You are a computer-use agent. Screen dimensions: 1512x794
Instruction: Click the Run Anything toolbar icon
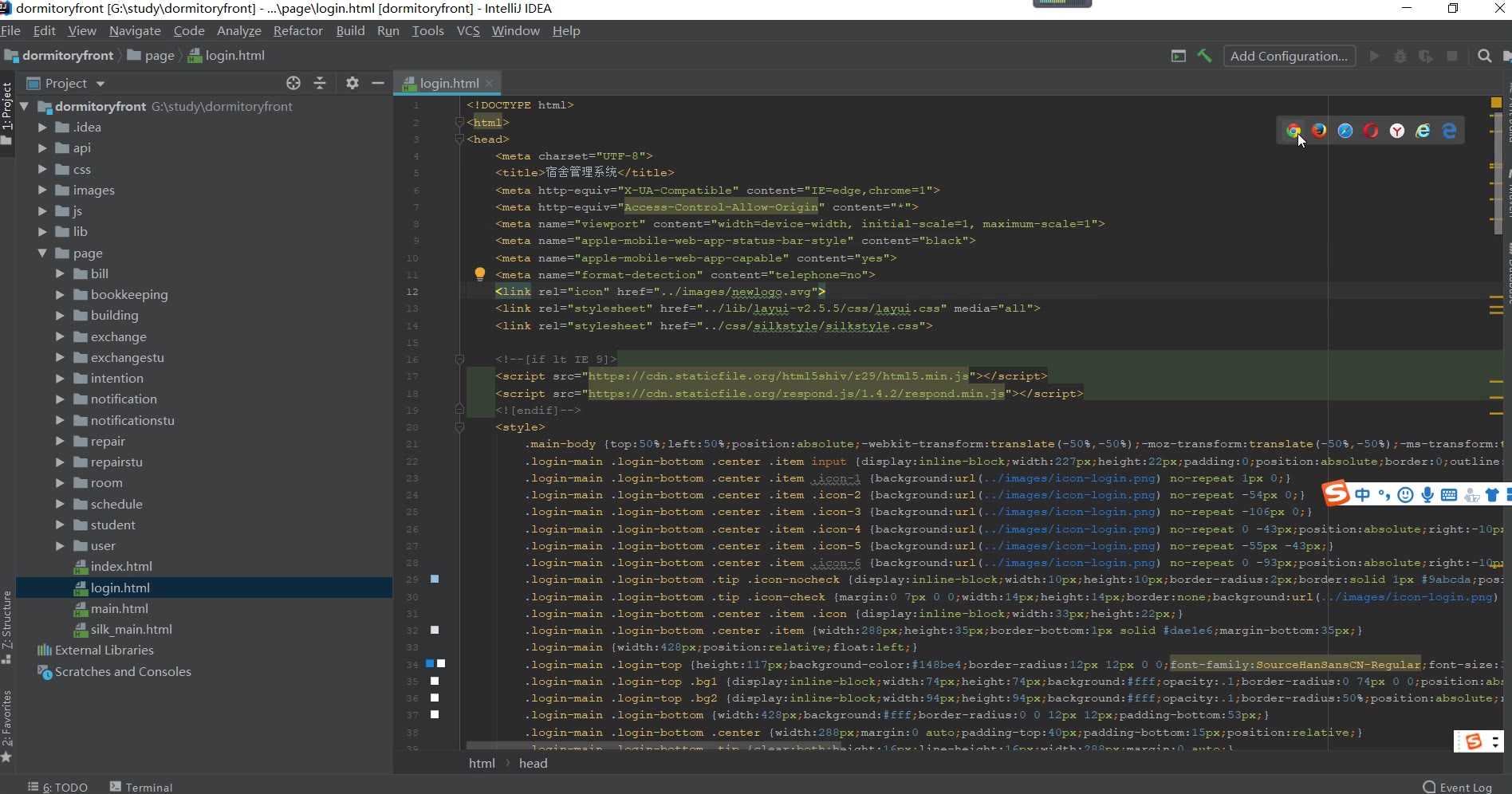pyautogui.click(x=1178, y=56)
